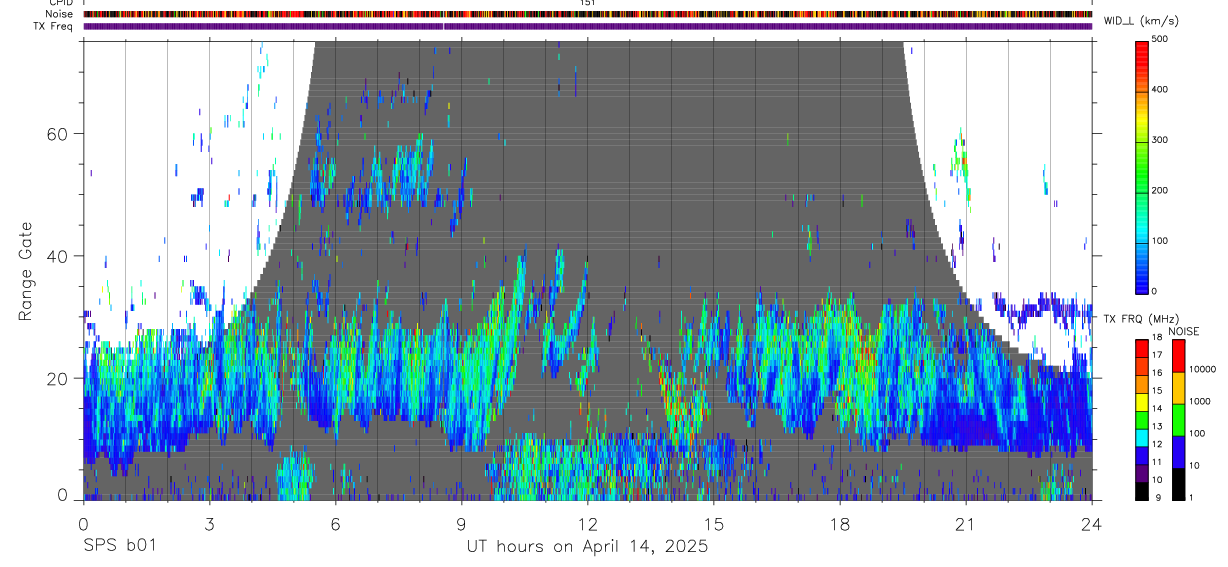Click the 12 label on TX FRQ legend
This screenshot has height=567, width=1228.
pos(1156,444)
